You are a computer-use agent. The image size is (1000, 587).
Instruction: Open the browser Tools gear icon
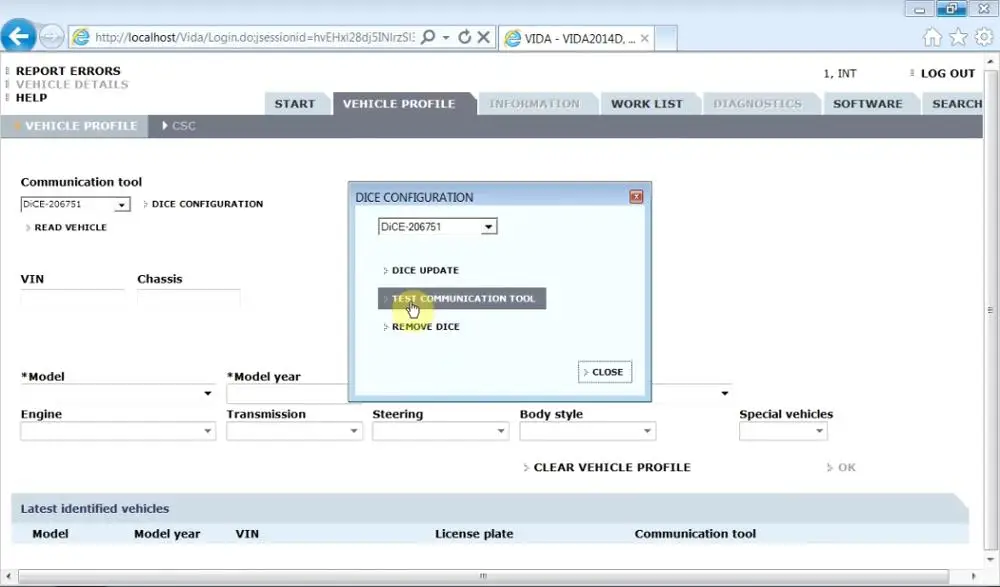[984, 37]
